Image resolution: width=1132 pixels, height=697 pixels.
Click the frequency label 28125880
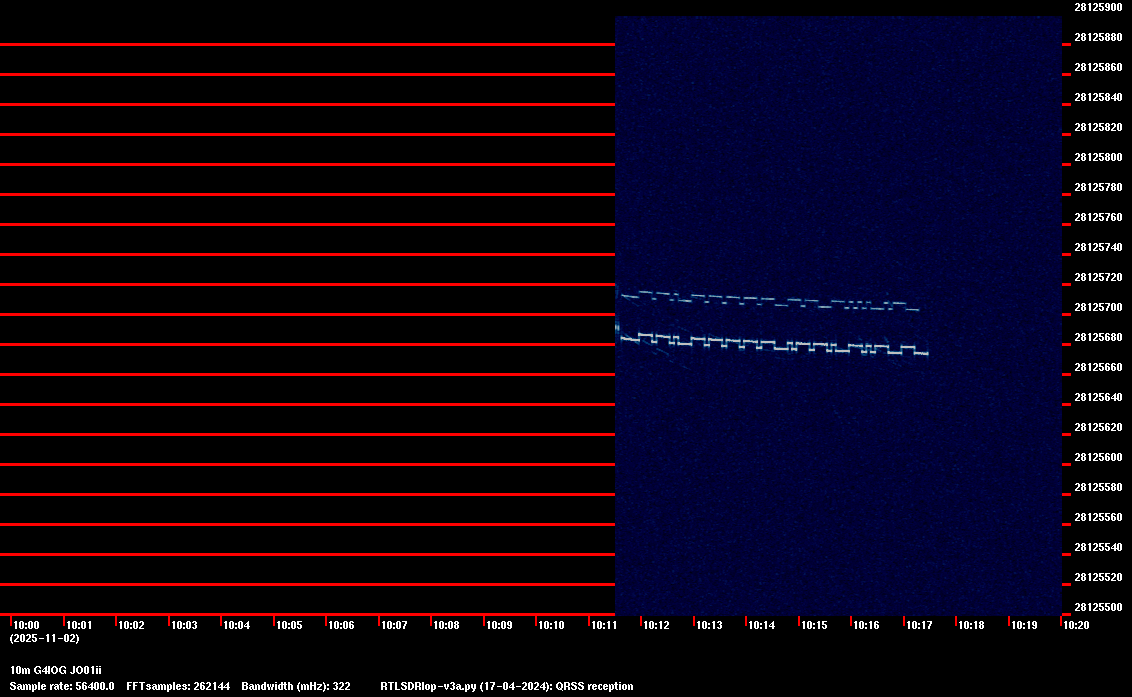point(1099,37)
